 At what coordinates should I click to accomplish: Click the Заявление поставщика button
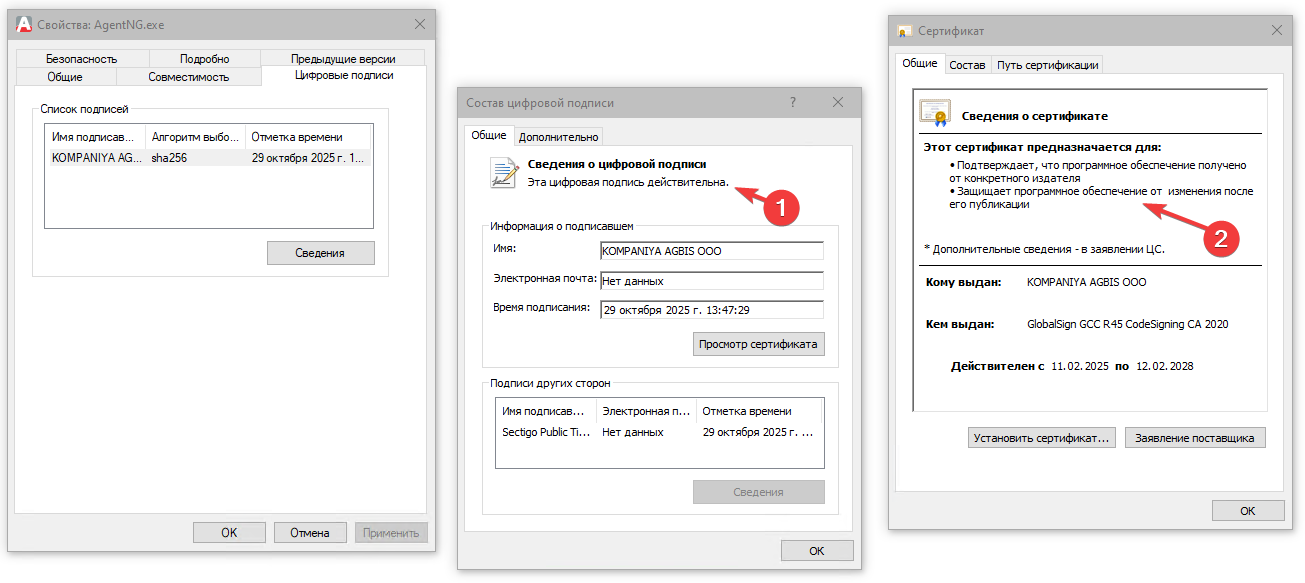(1196, 437)
